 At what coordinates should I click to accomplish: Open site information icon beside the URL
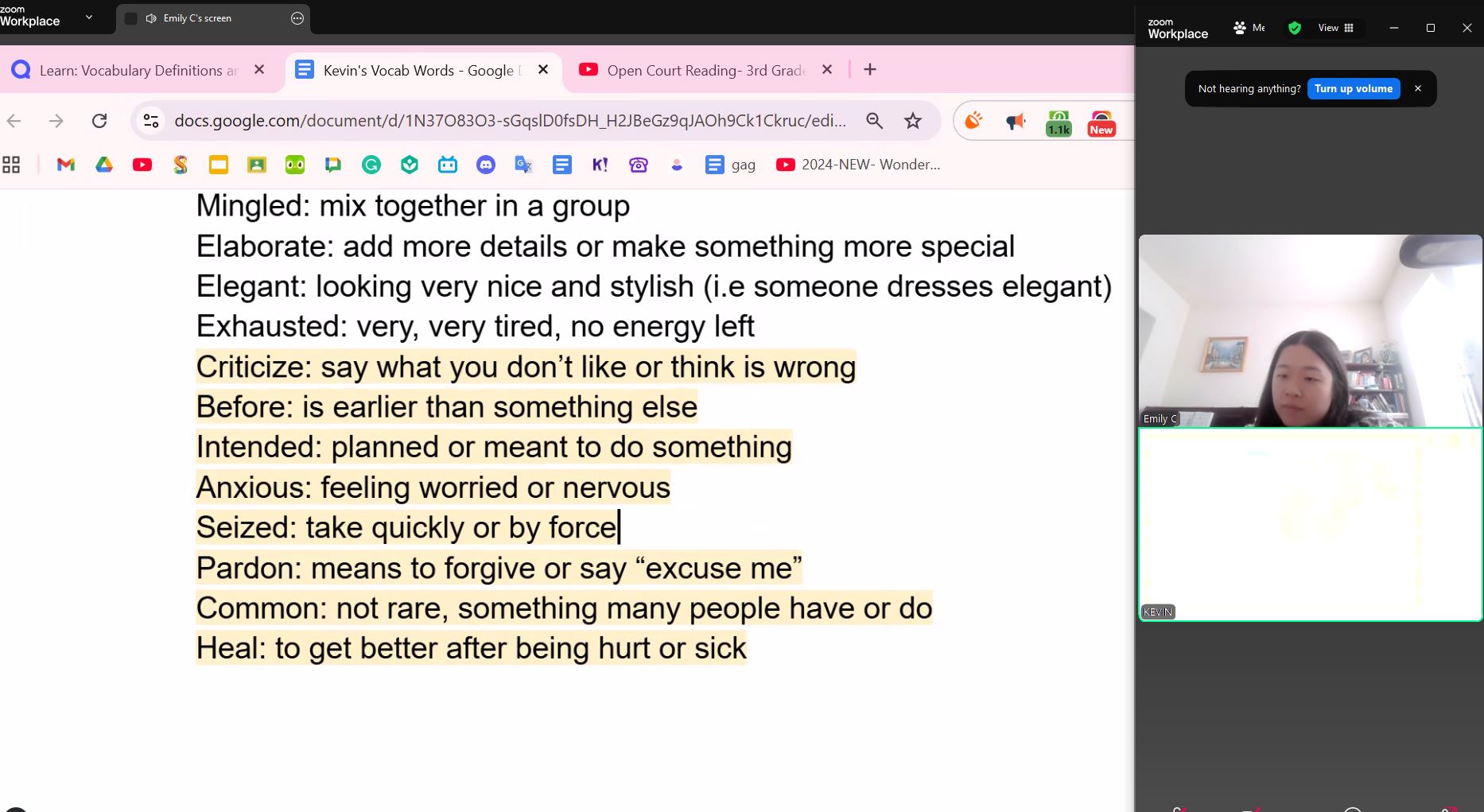151,121
